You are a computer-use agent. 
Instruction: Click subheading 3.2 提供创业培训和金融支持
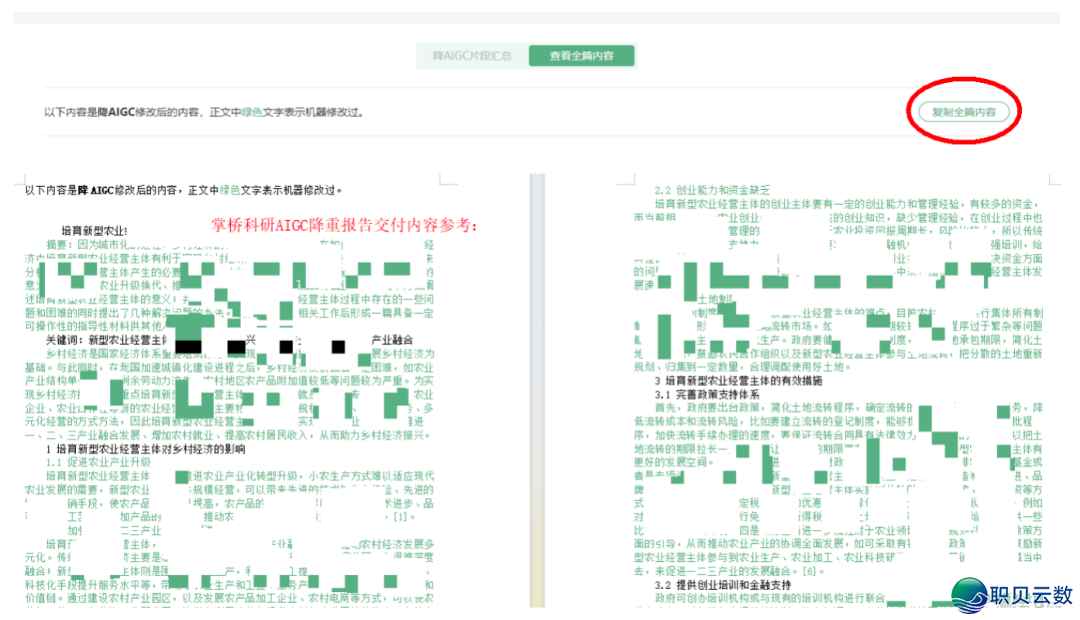[723, 585]
